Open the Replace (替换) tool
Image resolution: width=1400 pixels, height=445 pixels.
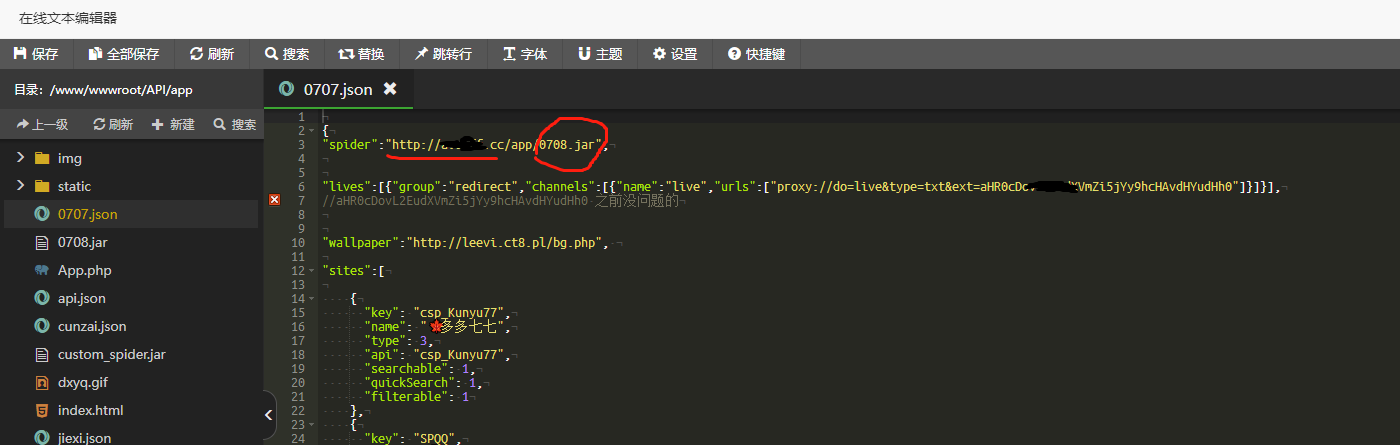tap(361, 54)
